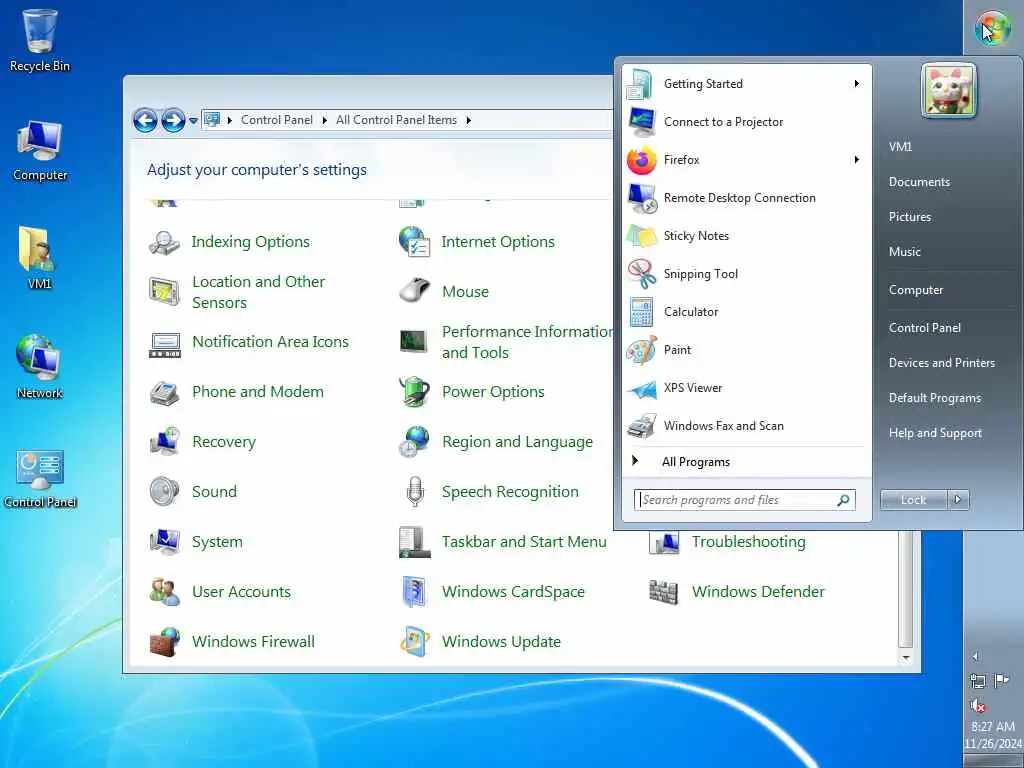Click the Calculator icon in Start menu
Viewport: 1024px width, 768px height.
641,312
